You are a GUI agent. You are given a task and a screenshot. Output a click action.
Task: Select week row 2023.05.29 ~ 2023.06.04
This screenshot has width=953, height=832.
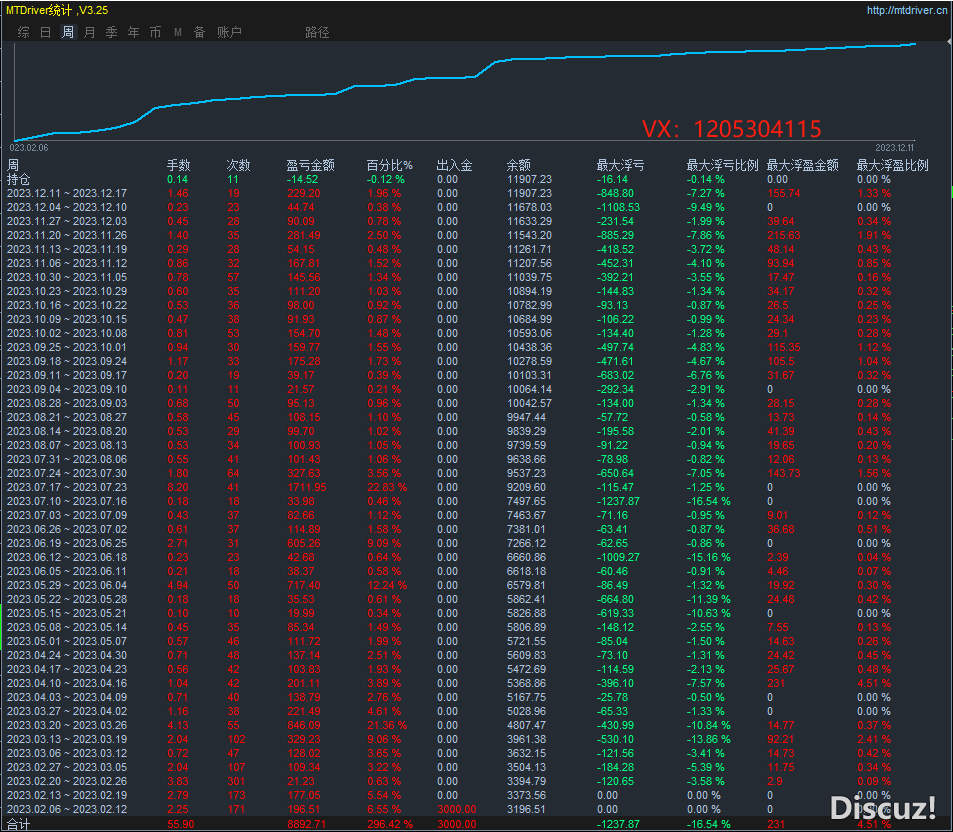click(x=67, y=585)
